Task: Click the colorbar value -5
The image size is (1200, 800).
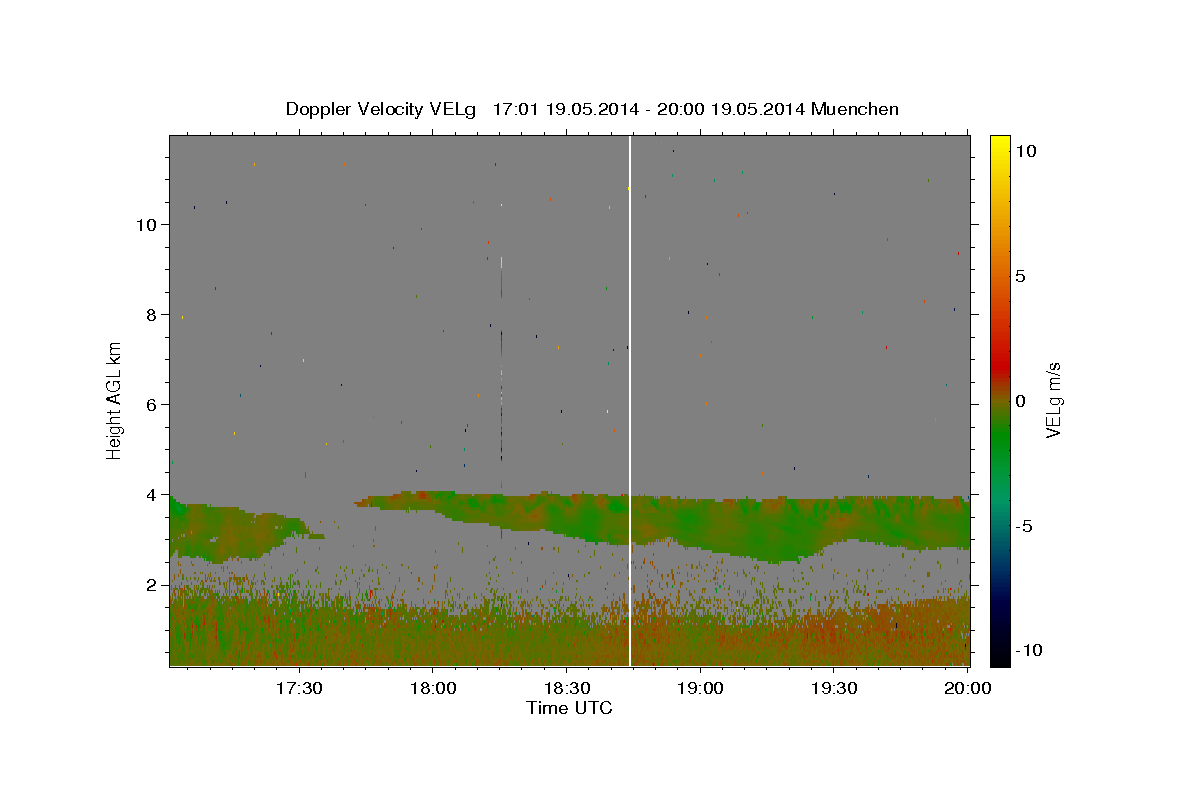Action: pyautogui.click(x=1024, y=526)
